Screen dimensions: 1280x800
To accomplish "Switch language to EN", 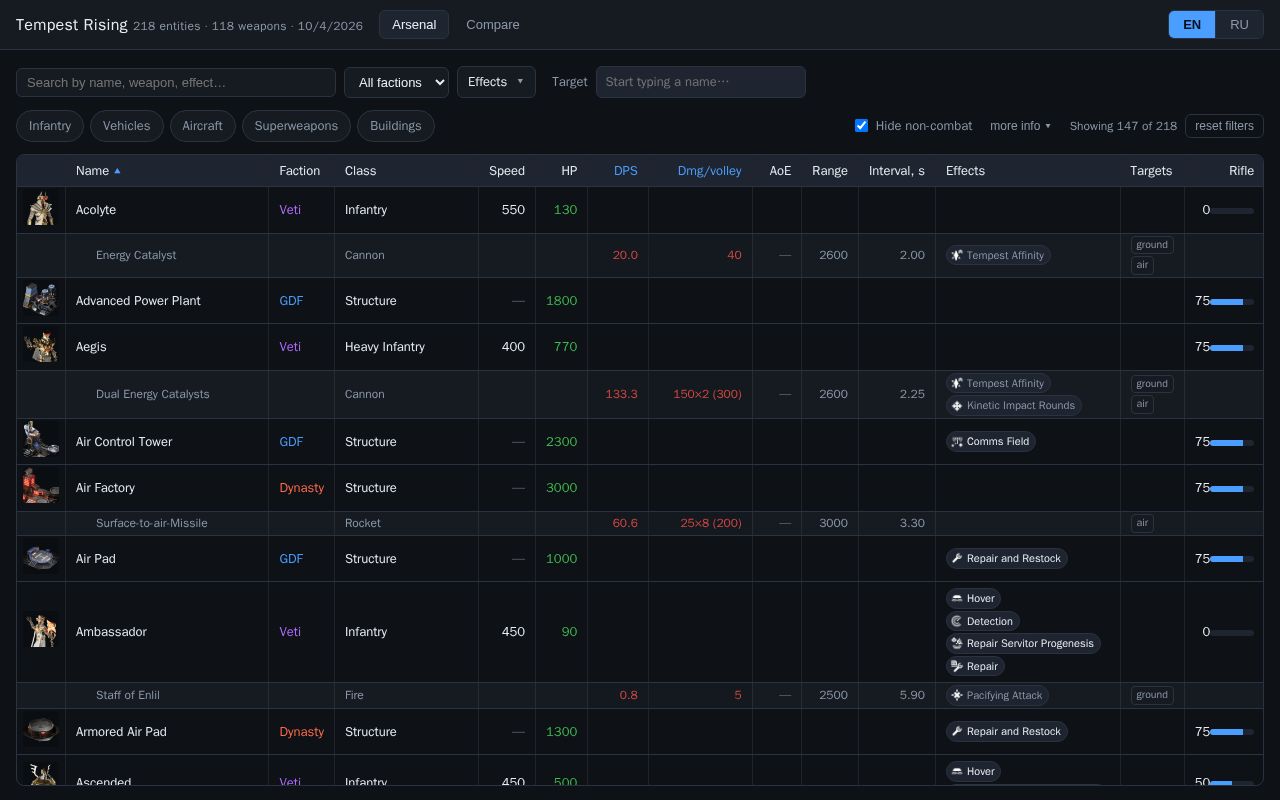I will tap(1192, 24).
